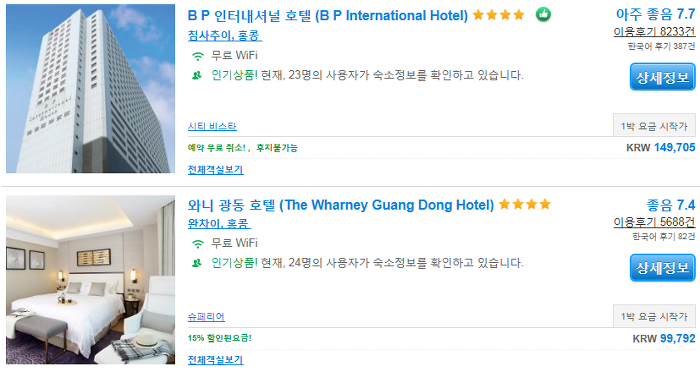
Task: Click BP International Hotel star rating
Action: point(499,15)
